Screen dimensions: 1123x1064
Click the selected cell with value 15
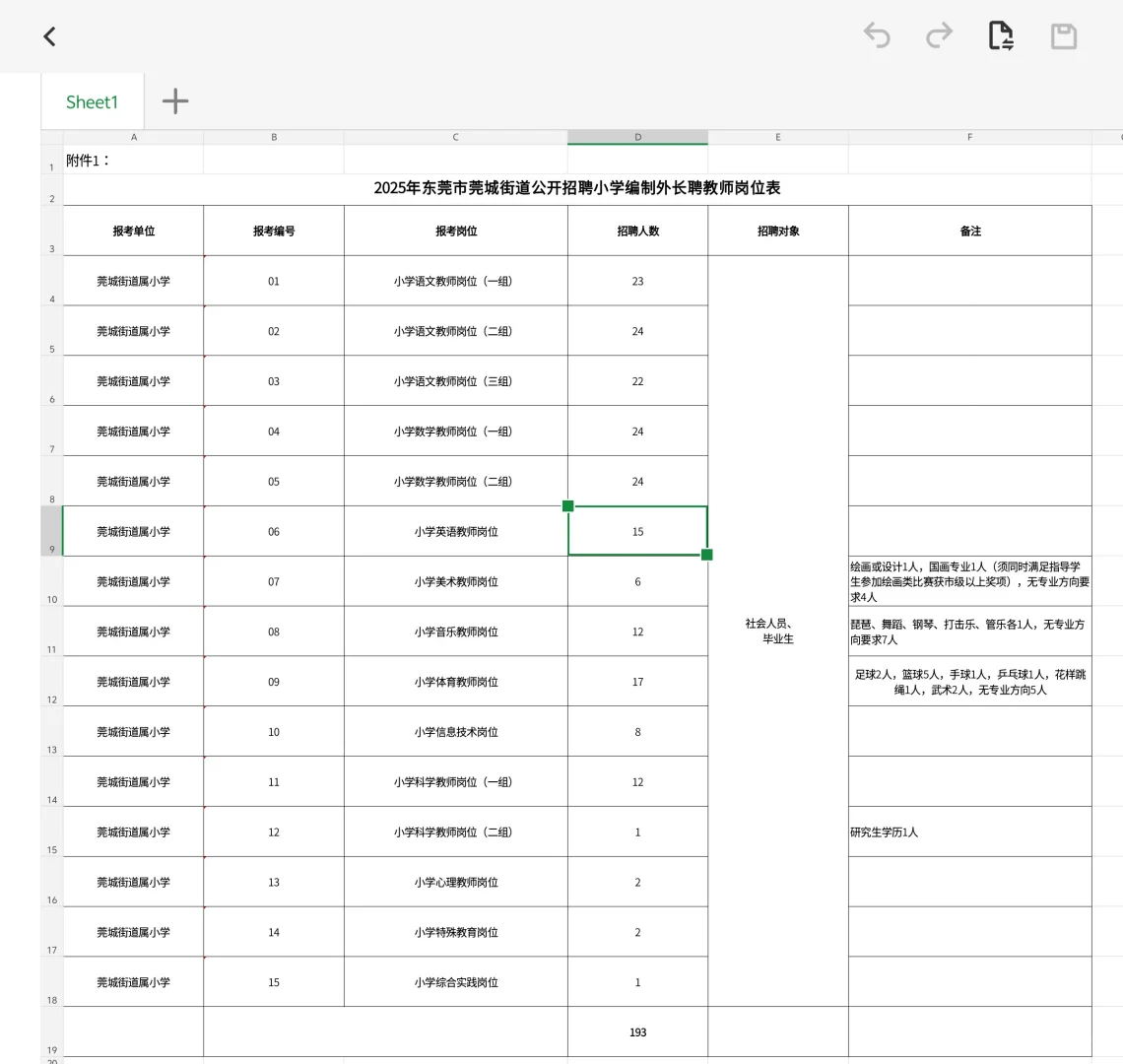tap(637, 532)
